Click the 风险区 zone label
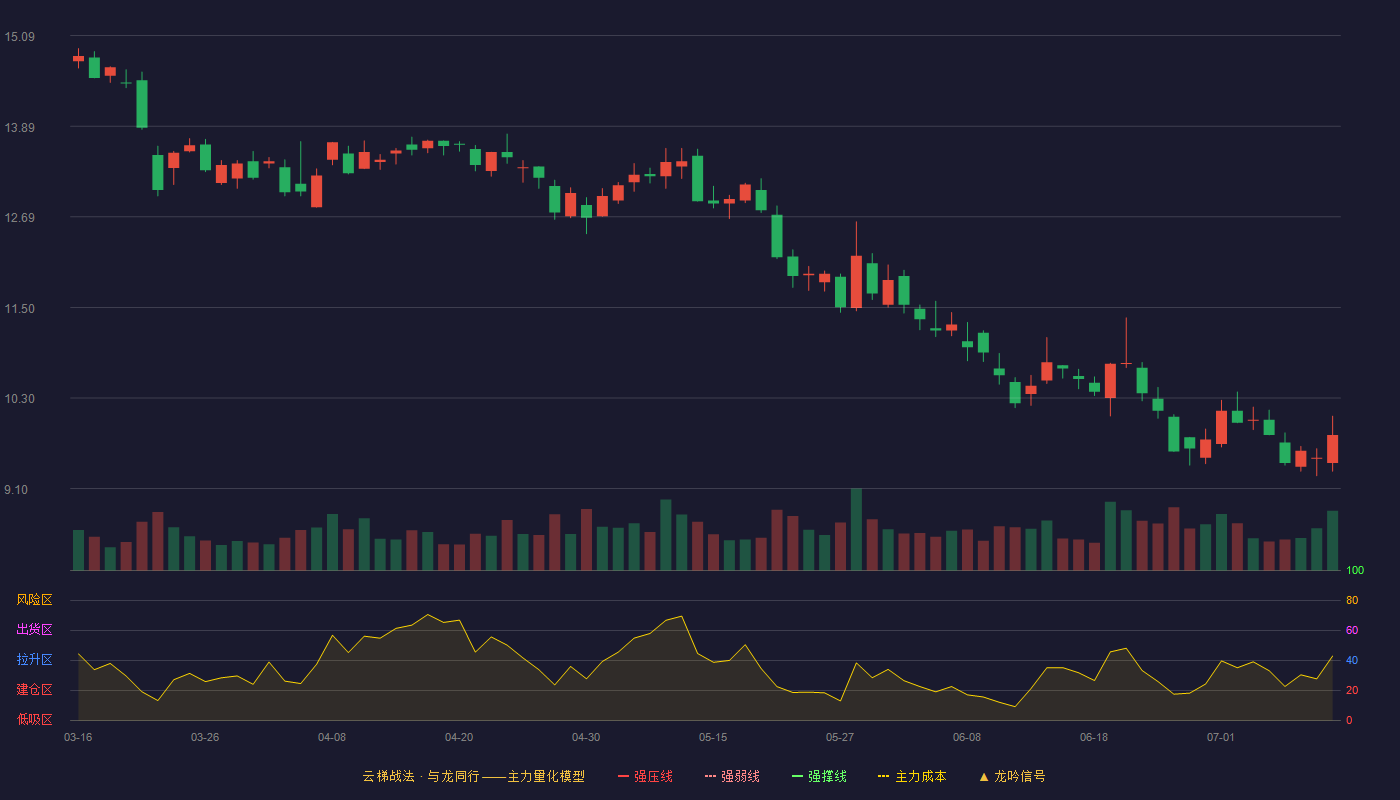The height and width of the screenshot is (800, 1400). 34,600
